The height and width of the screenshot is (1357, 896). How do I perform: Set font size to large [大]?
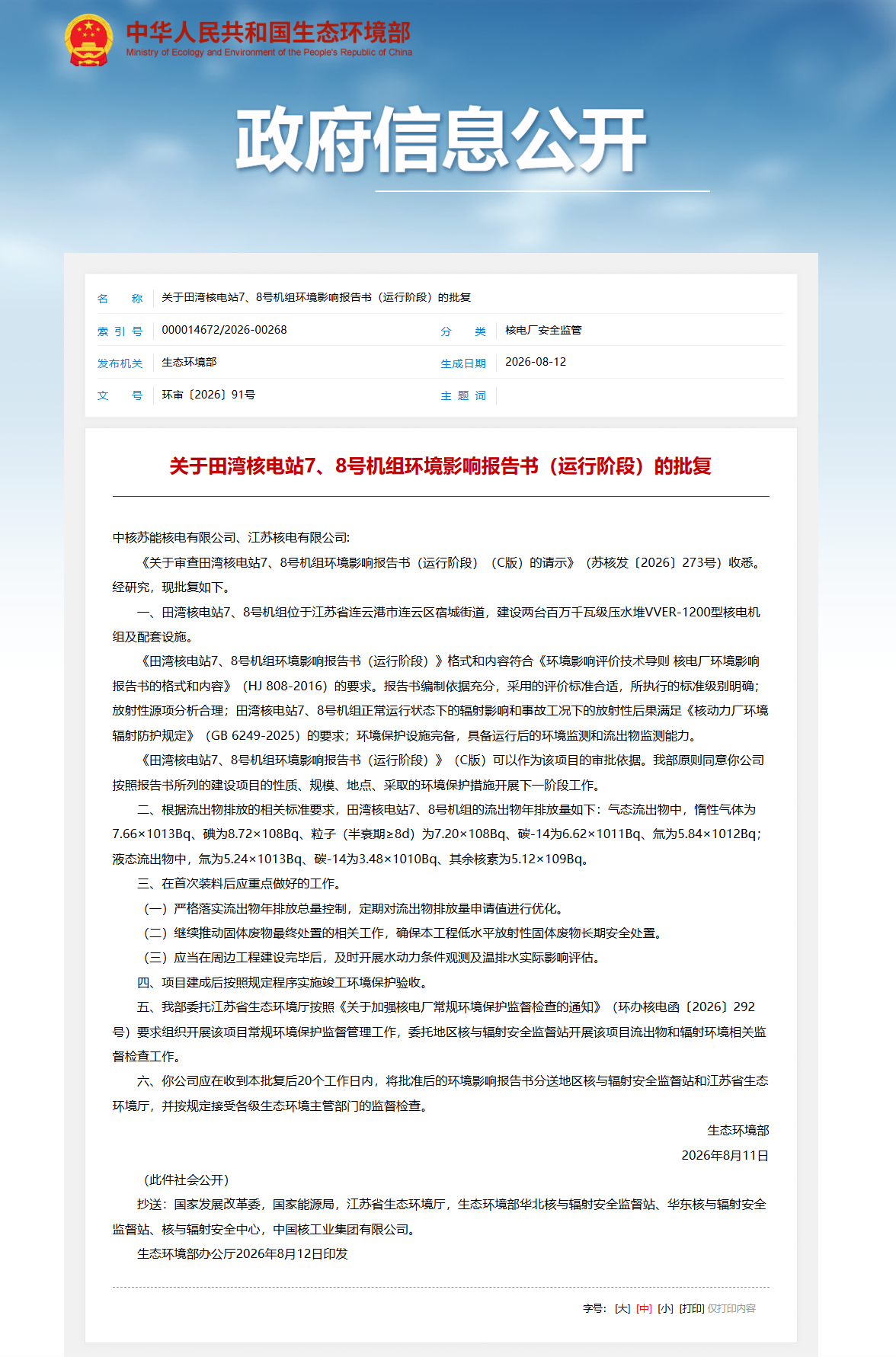coord(622,1308)
